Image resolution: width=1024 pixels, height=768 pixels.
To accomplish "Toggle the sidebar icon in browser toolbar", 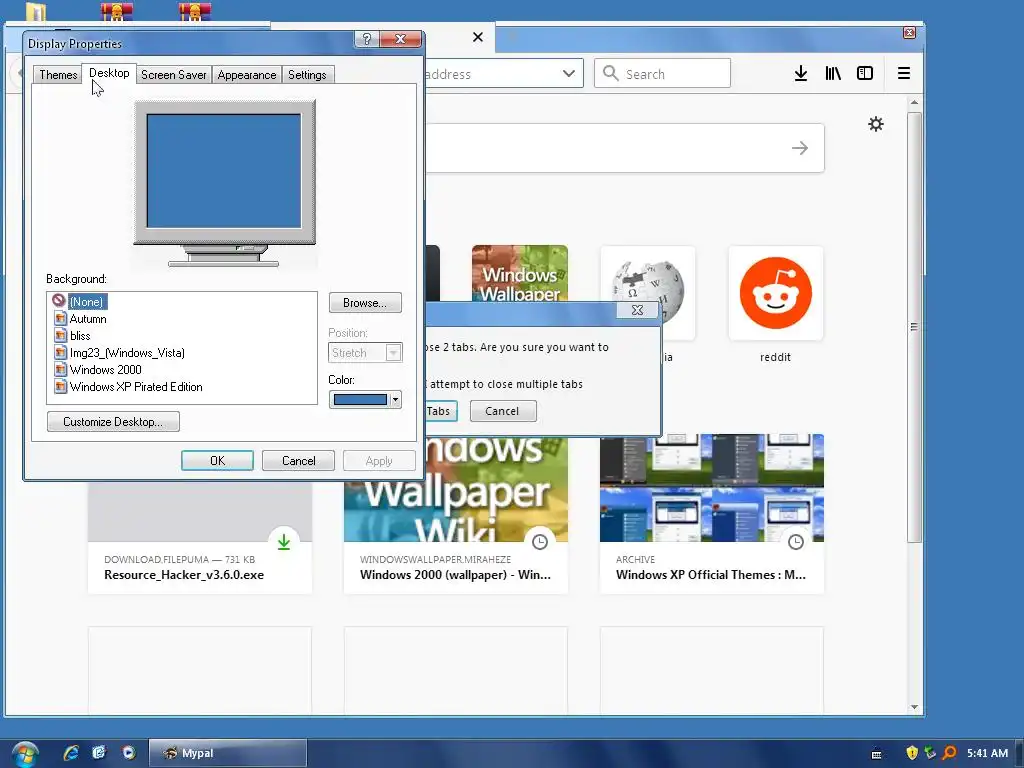I will click(x=865, y=73).
